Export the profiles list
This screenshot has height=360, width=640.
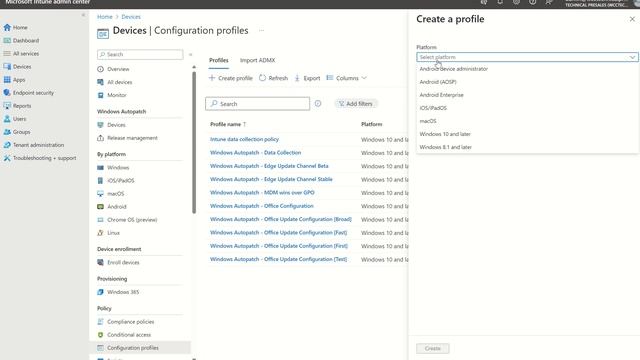307,78
